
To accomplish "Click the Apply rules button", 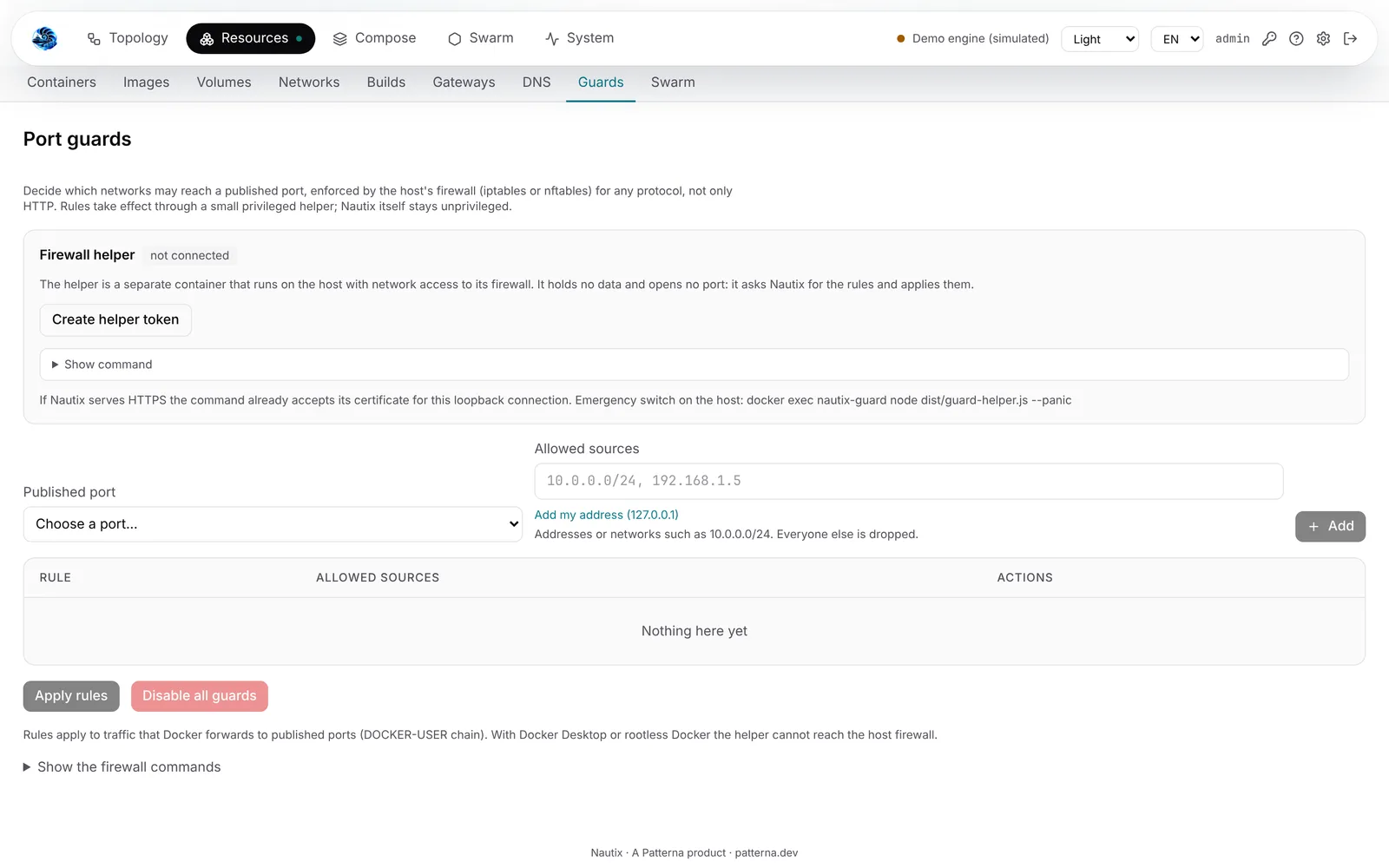I will point(71,696).
